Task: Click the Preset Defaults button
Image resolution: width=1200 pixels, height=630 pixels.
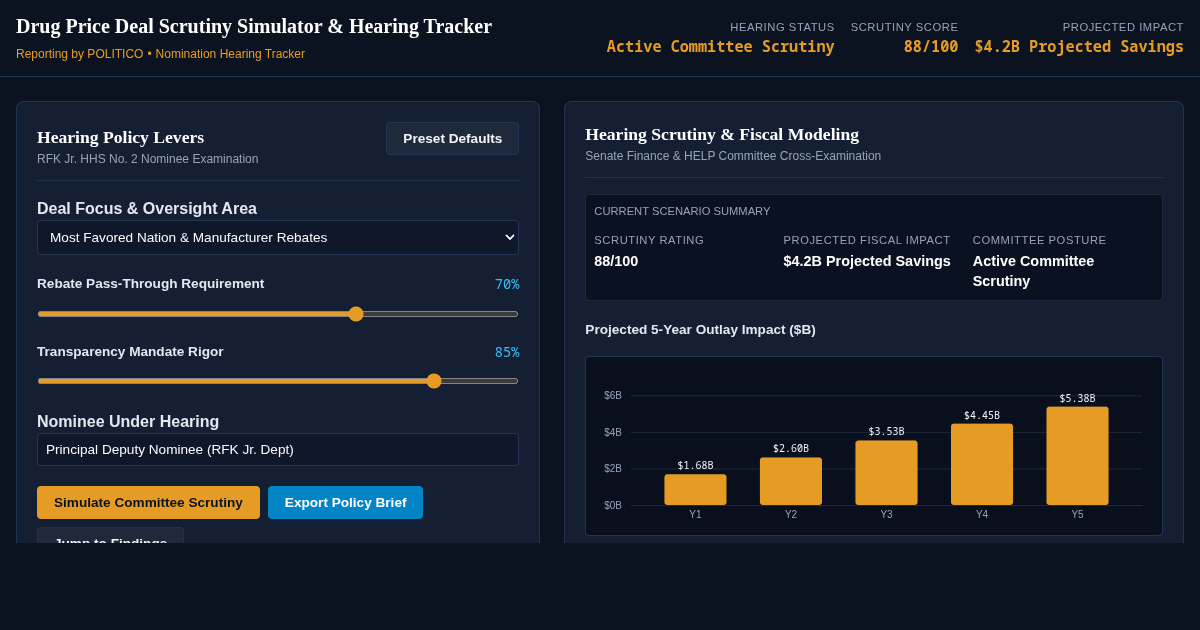Action: [452, 138]
